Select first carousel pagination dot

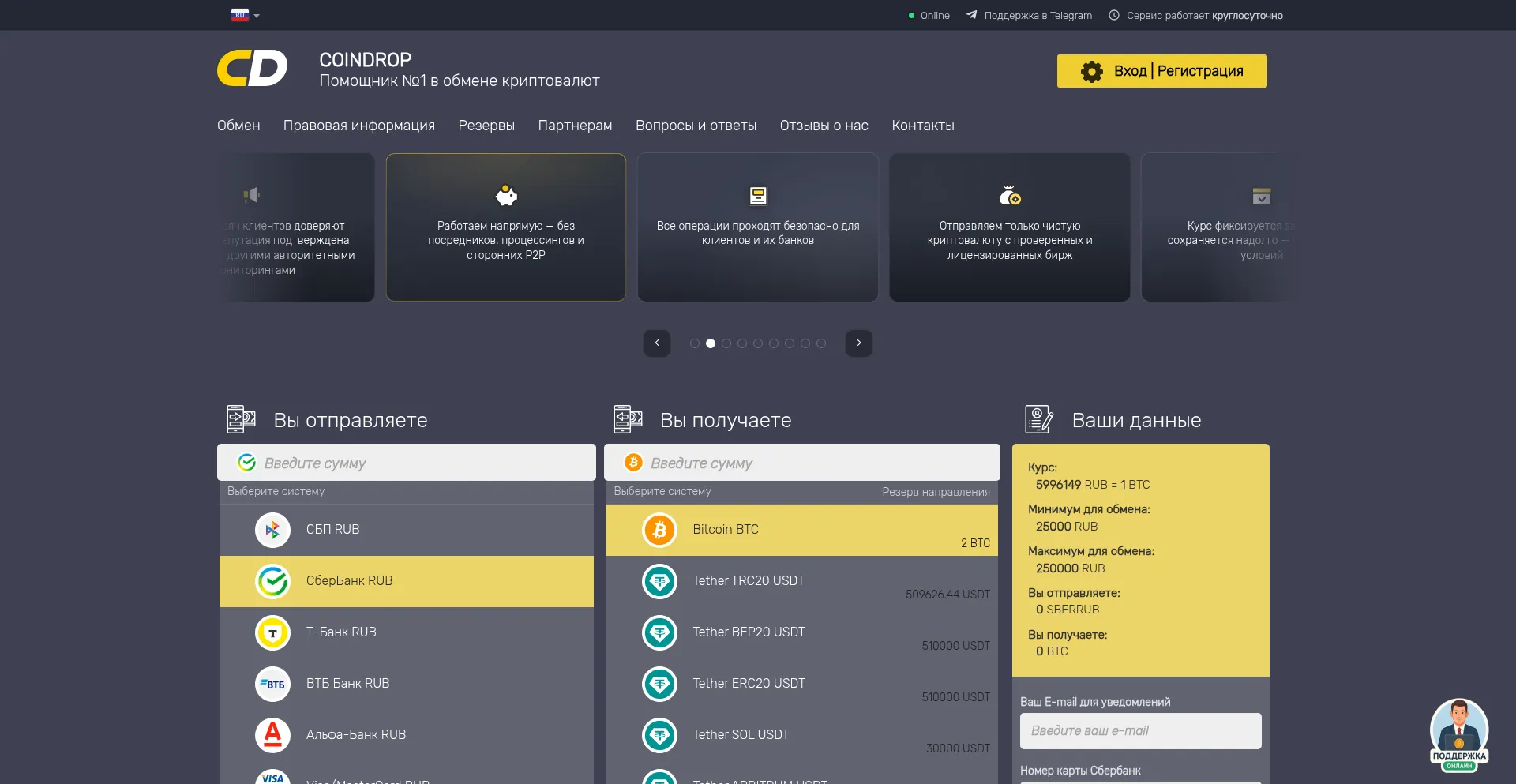[x=695, y=343]
